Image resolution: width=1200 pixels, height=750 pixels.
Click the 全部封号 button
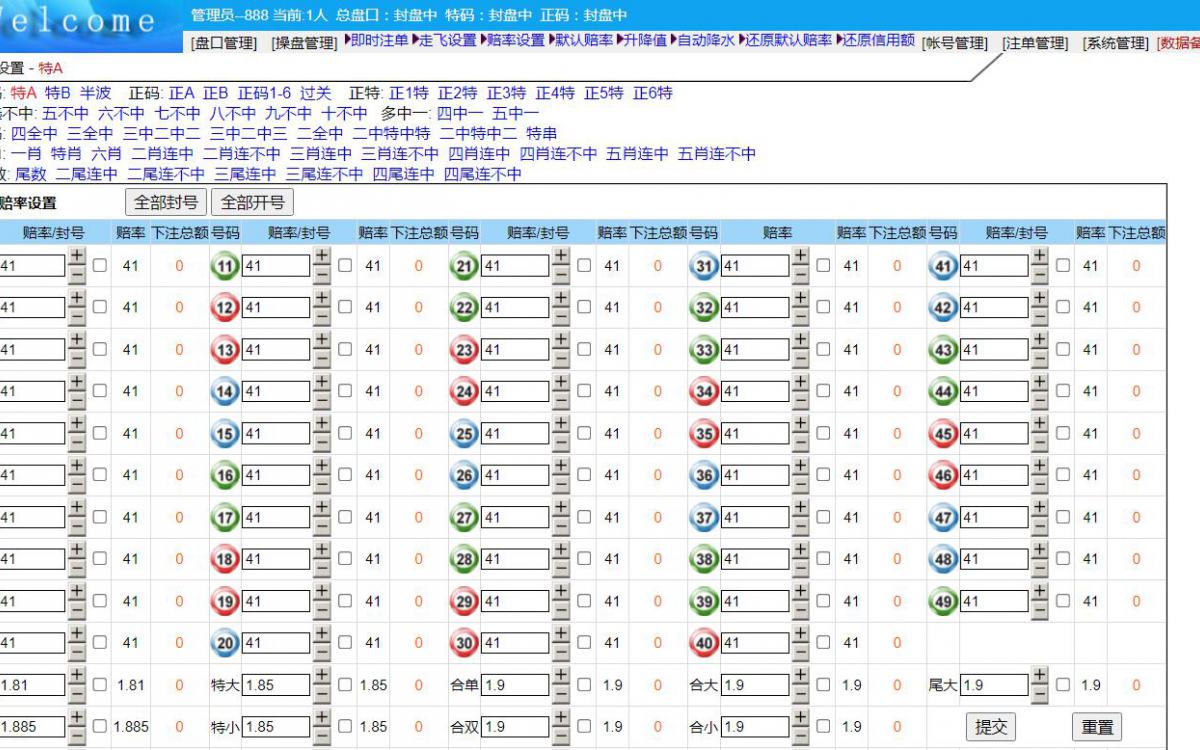(166, 202)
